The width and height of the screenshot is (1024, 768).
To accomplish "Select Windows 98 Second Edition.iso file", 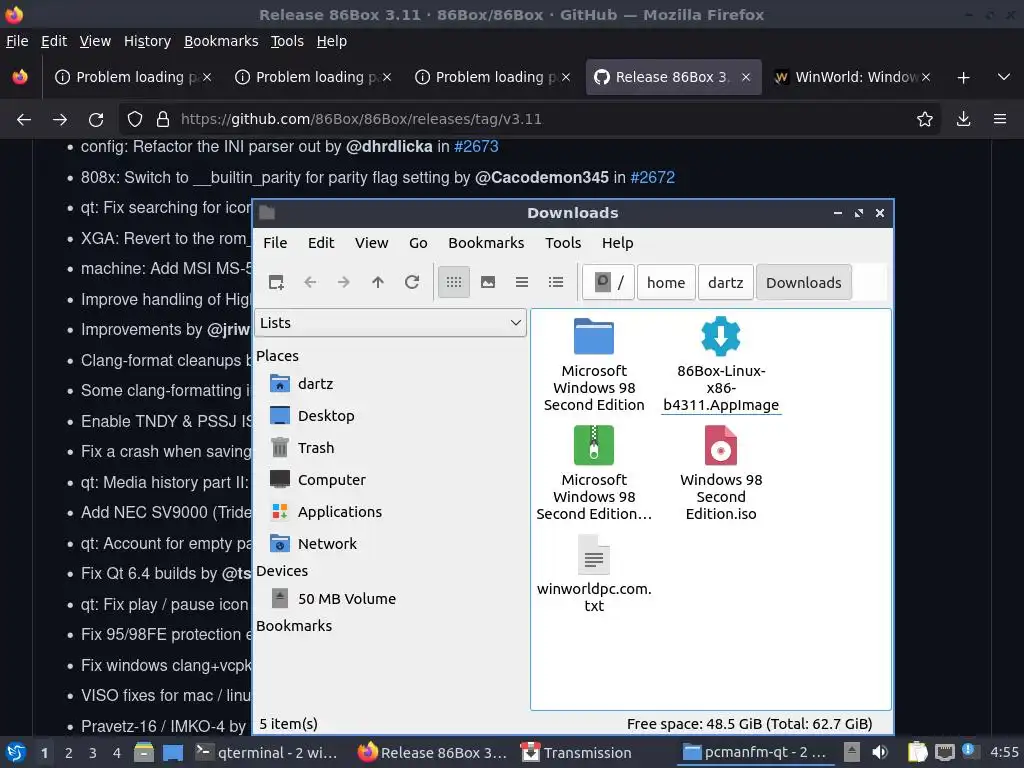I will point(721,473).
